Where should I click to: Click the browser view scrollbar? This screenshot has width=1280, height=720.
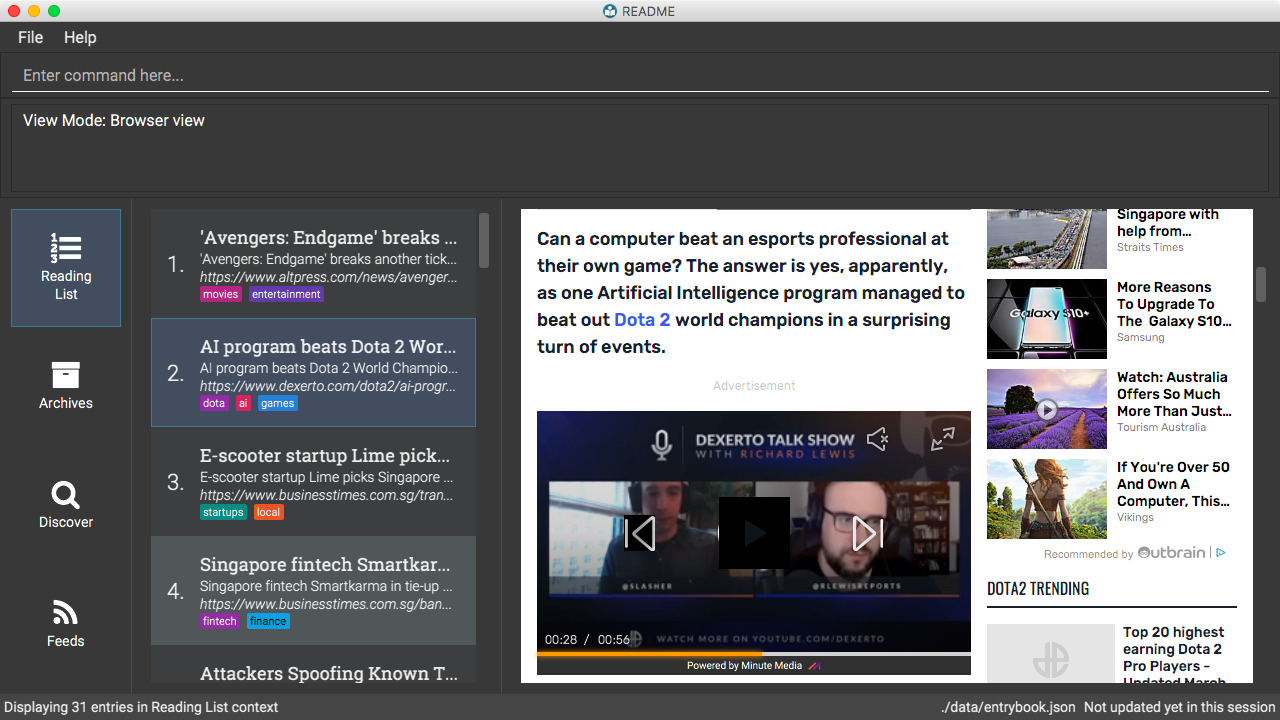click(x=1261, y=283)
